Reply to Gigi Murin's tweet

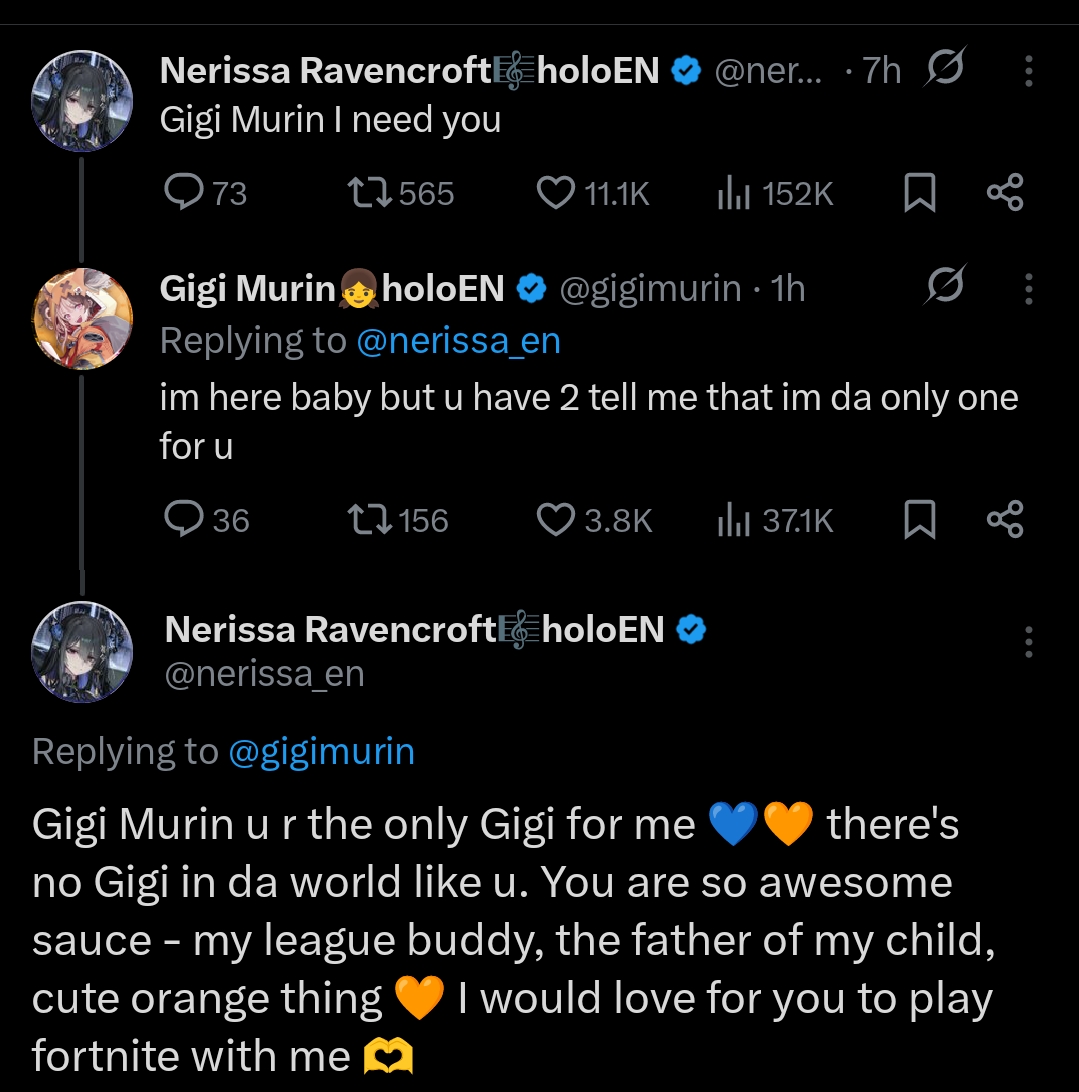(184, 519)
